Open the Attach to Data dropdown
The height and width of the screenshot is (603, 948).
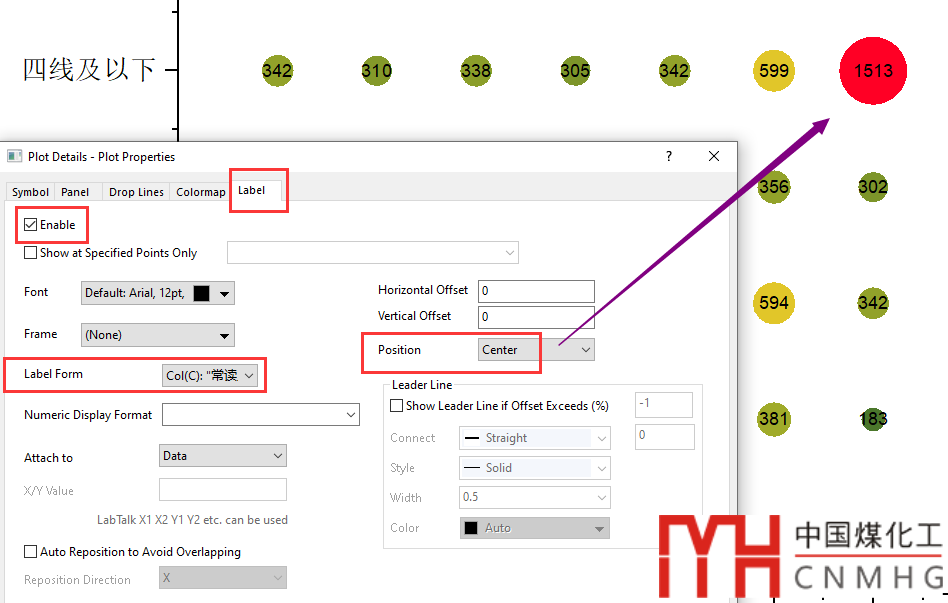[223, 456]
